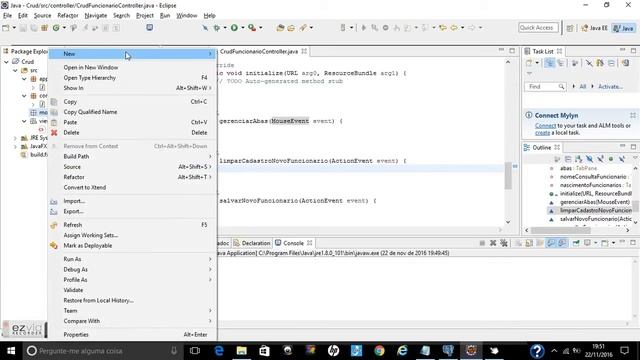Switch to the Java EE perspective
640x360 pixels.
click(595, 28)
